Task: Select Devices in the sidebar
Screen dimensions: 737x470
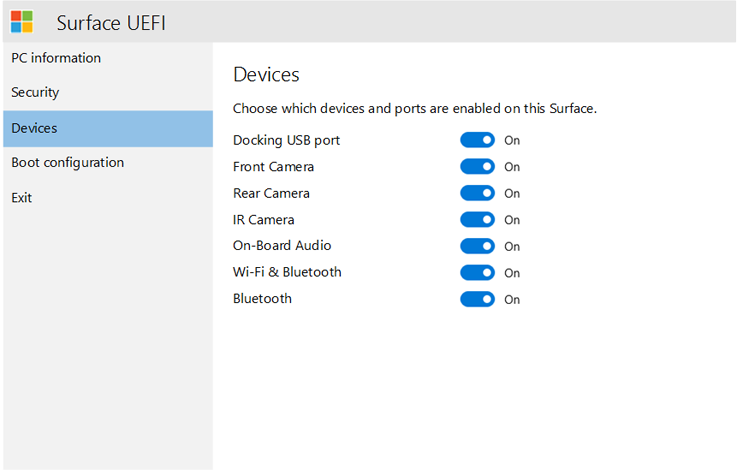Action: click(34, 128)
